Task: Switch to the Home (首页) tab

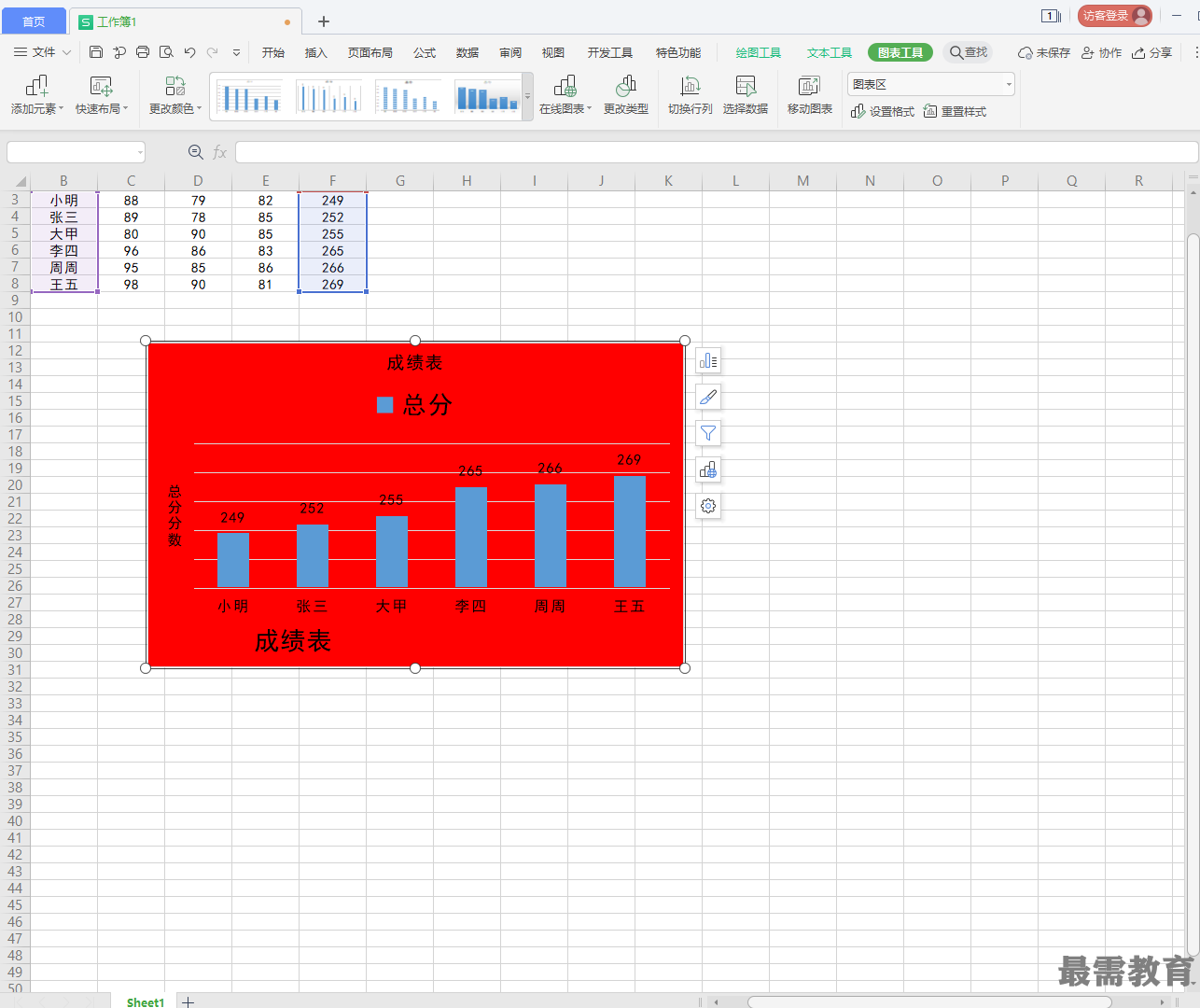Action: pos(34,21)
